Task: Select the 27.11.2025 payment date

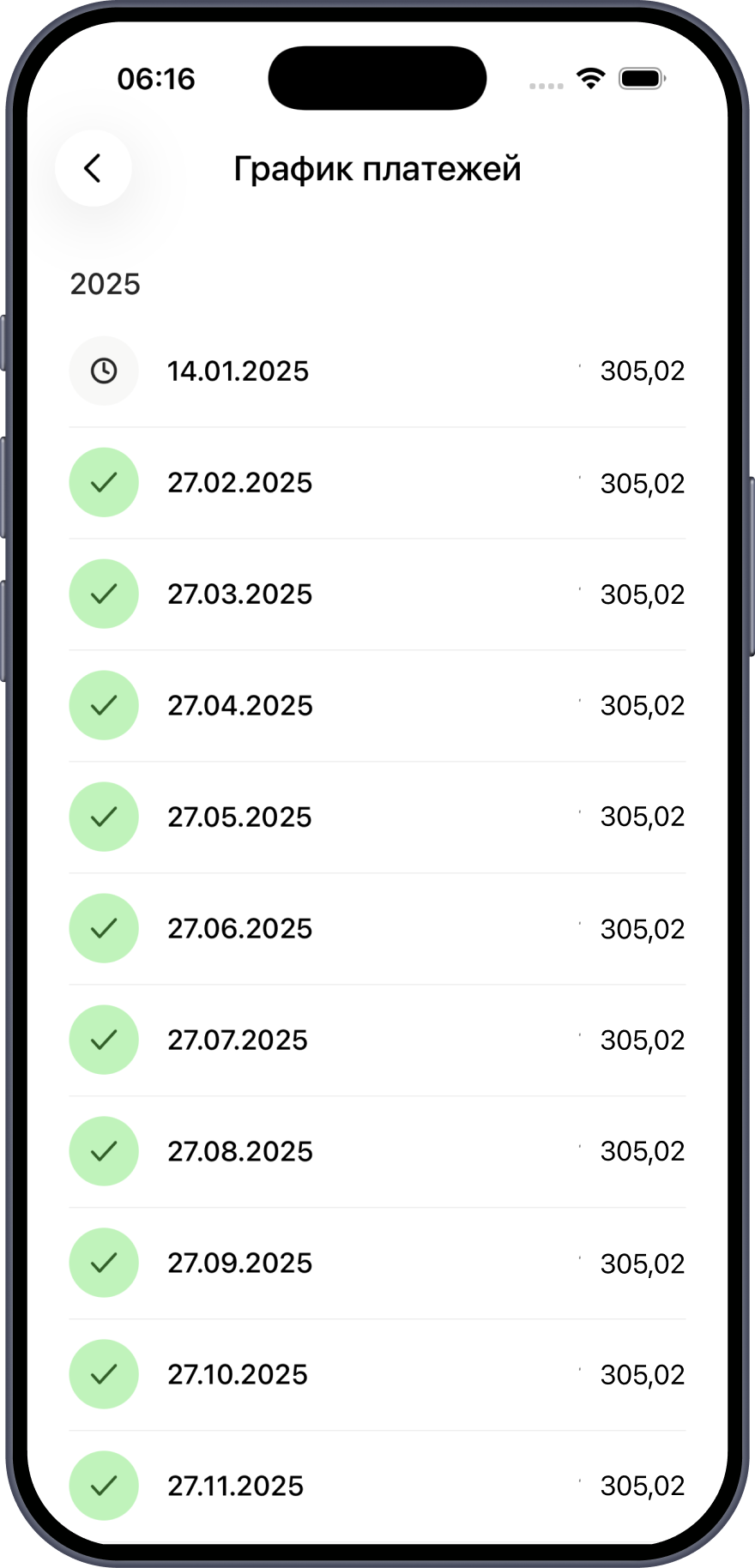Action: pyautogui.click(x=236, y=1486)
